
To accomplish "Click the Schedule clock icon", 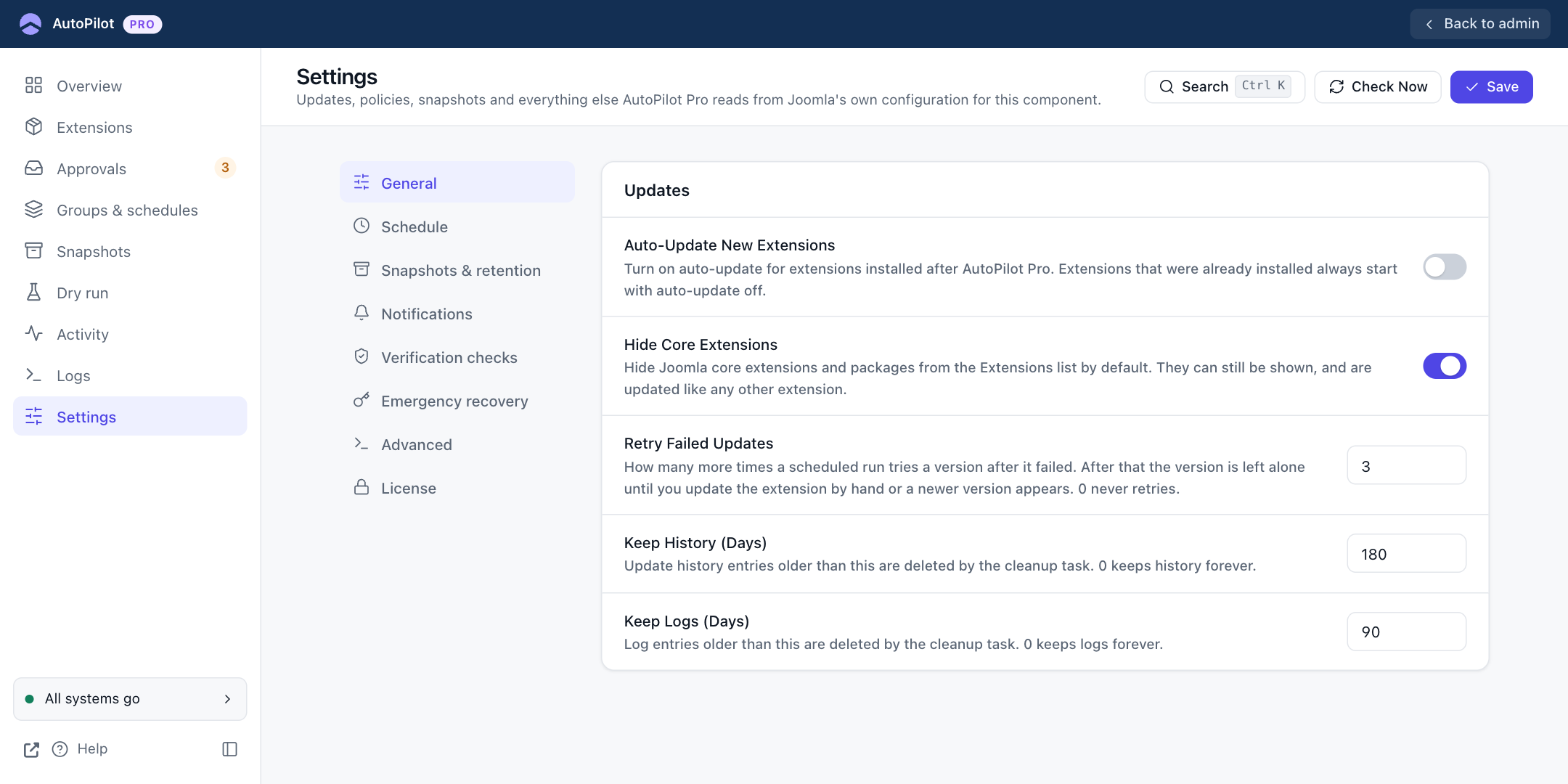I will pos(362,226).
